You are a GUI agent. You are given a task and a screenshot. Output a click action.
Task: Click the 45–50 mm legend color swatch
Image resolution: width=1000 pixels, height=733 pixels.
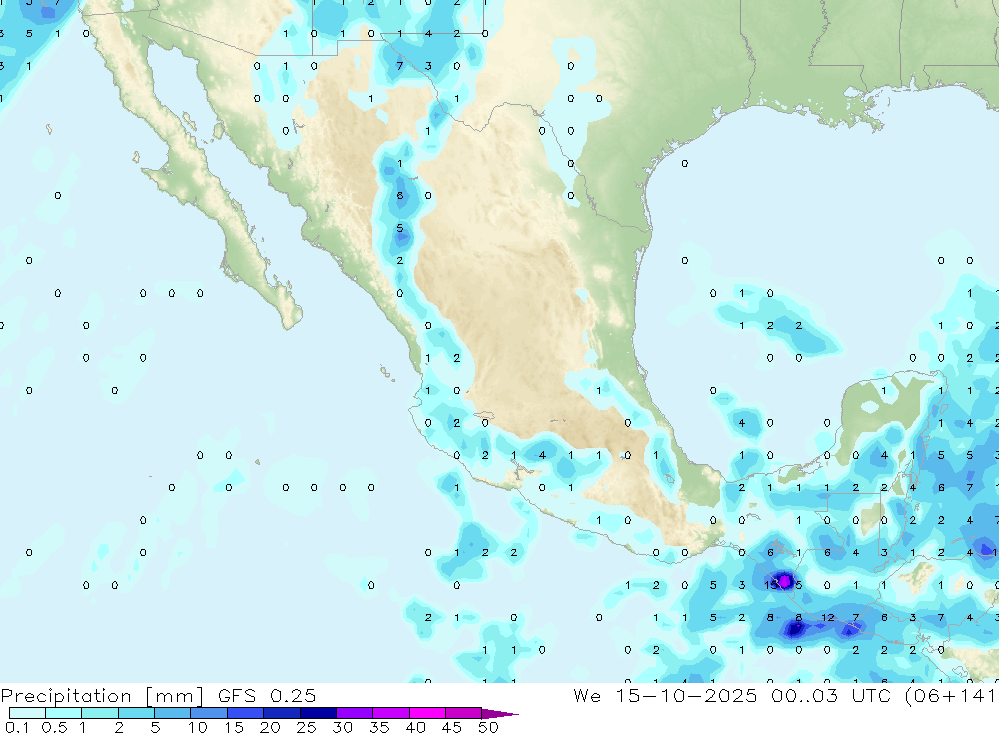coord(464,713)
